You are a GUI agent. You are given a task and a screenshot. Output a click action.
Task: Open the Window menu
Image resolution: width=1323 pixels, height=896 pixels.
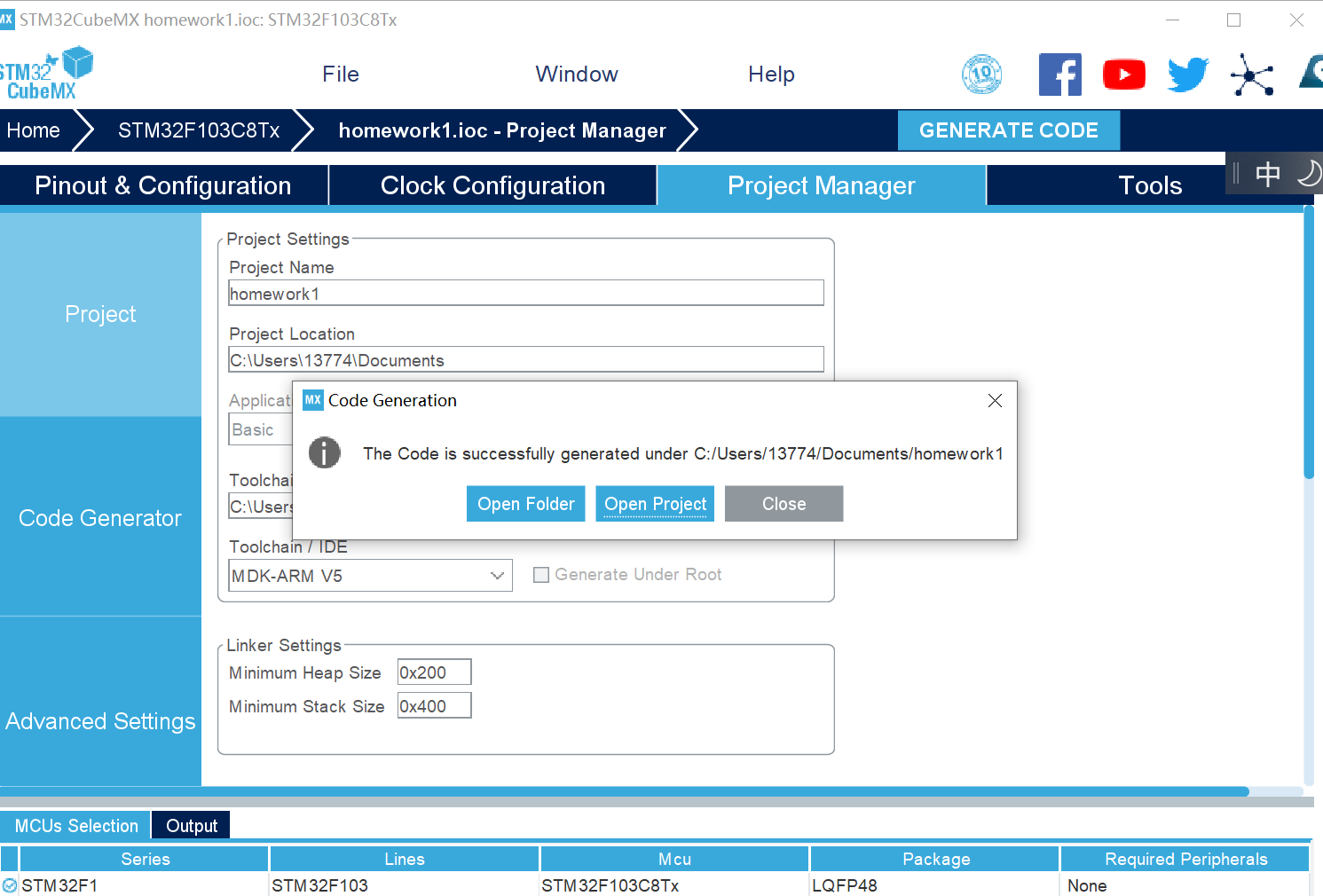577,75
